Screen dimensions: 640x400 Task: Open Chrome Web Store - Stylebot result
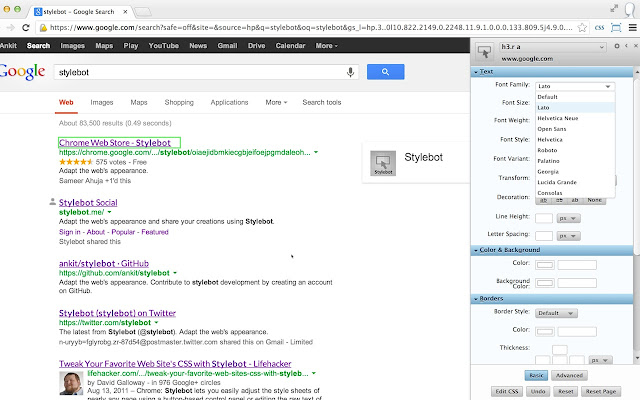coord(115,142)
